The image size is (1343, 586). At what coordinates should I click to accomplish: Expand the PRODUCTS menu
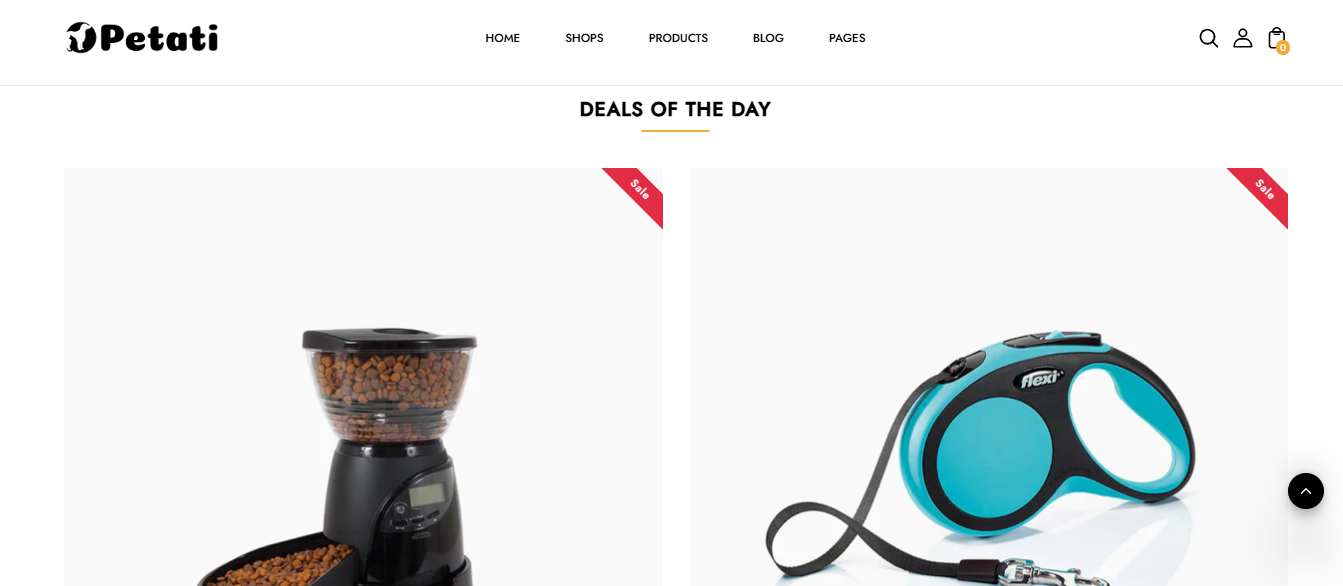tap(678, 38)
